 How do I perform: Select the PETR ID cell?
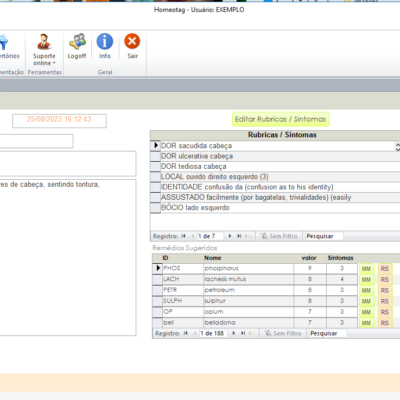183,290
